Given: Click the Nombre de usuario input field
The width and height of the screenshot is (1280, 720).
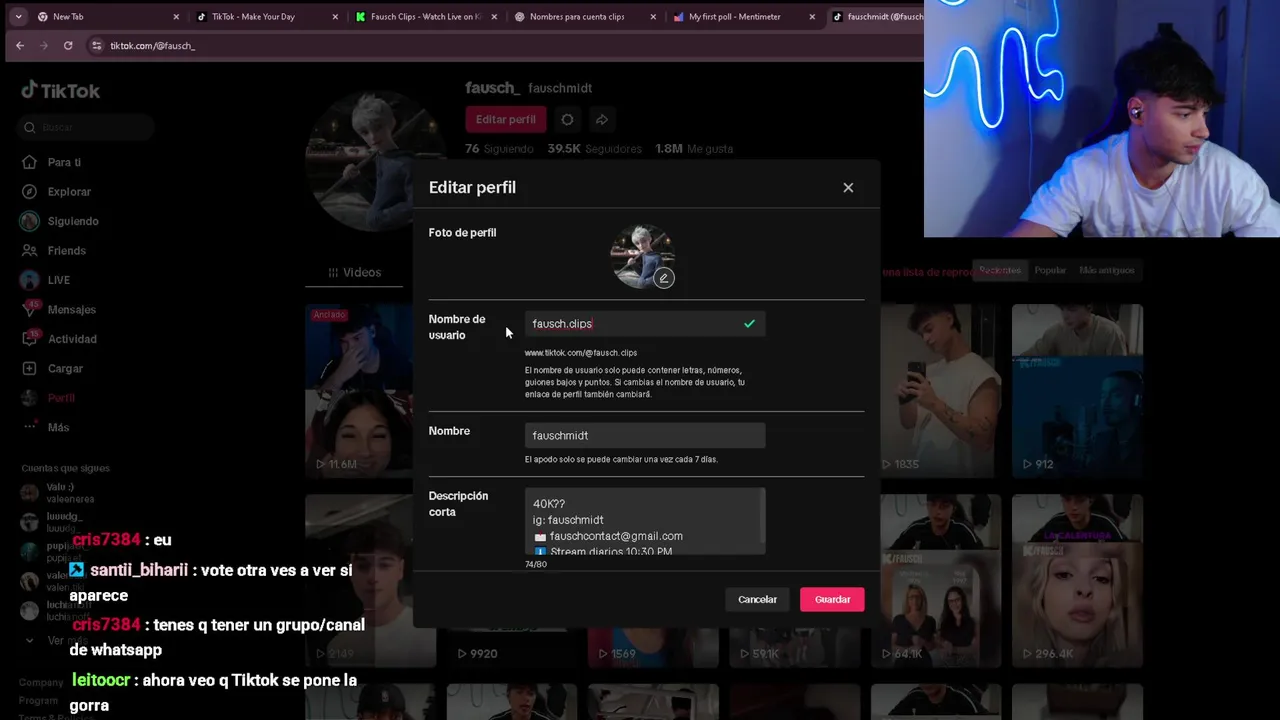Looking at the screenshot, I should (x=645, y=324).
